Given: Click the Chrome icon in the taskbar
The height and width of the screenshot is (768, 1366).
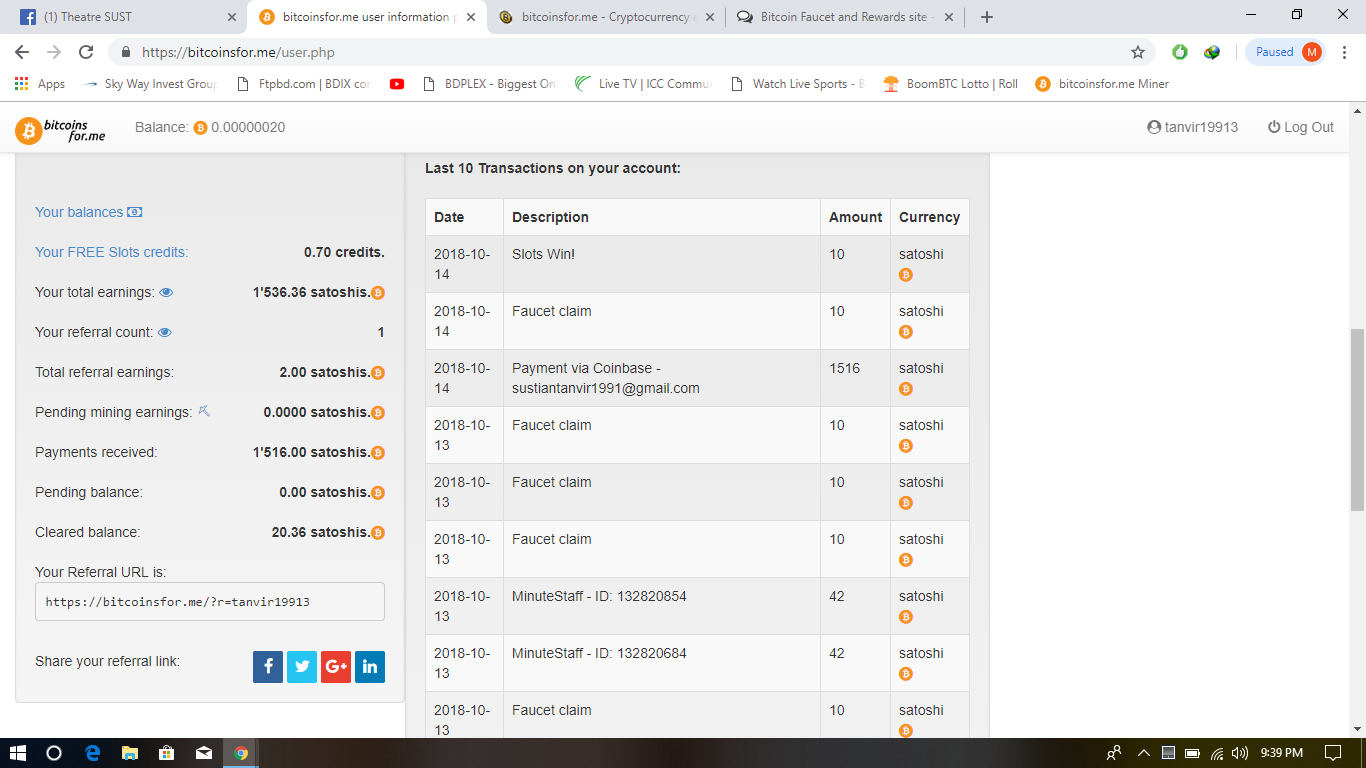Looking at the screenshot, I should (x=241, y=753).
